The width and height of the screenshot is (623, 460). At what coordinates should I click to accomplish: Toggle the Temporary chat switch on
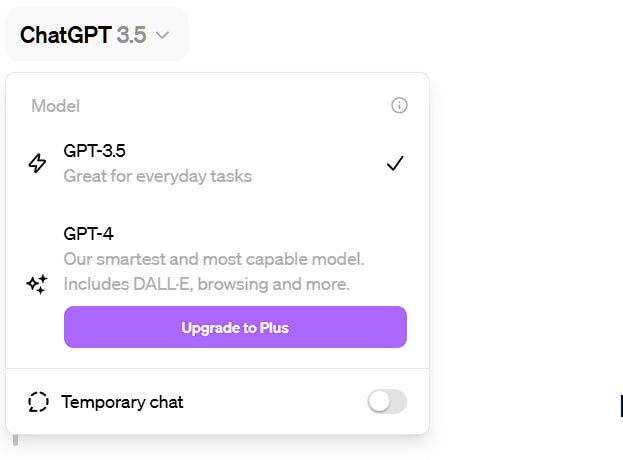coord(387,402)
